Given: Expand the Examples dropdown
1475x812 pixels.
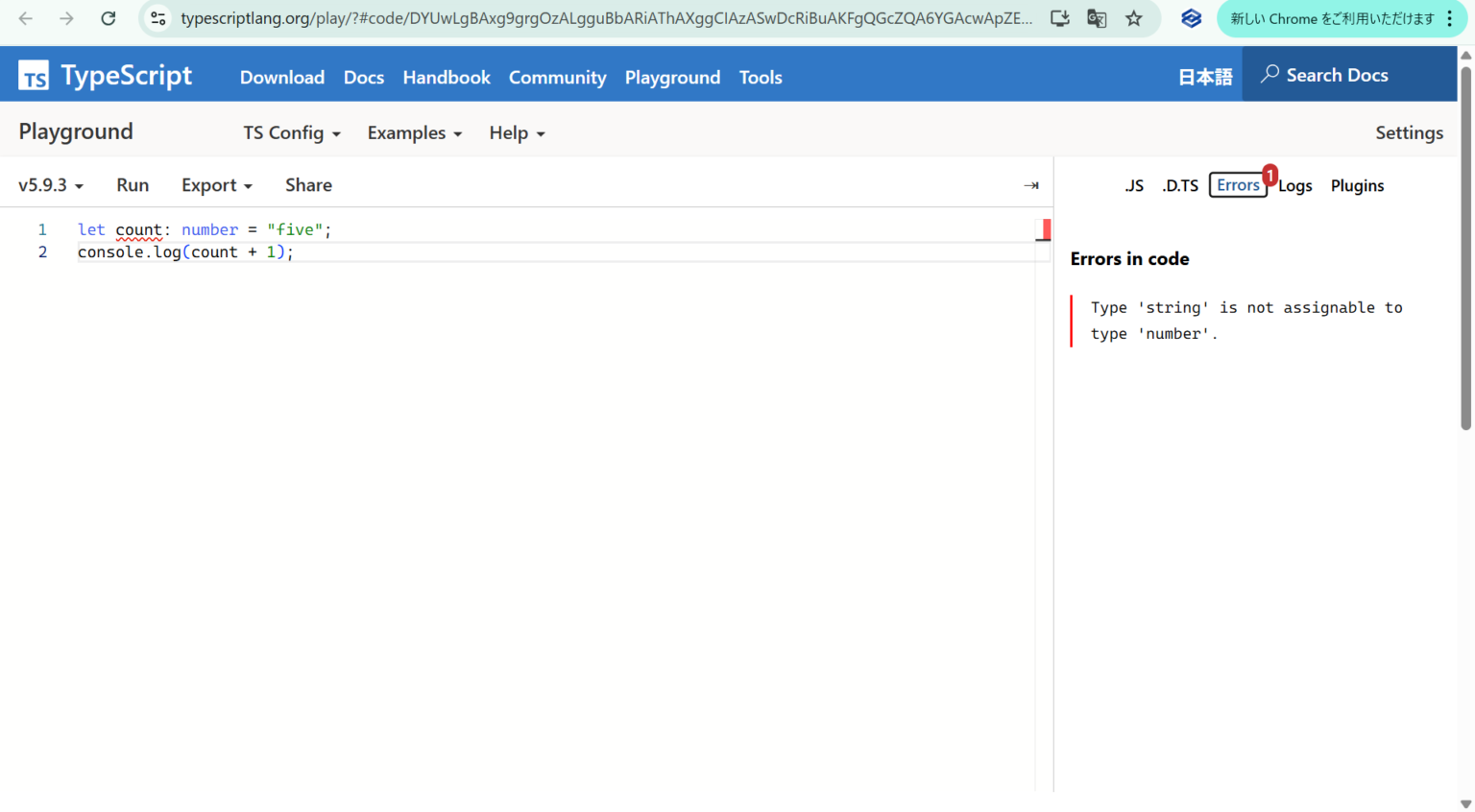Looking at the screenshot, I should 414,132.
